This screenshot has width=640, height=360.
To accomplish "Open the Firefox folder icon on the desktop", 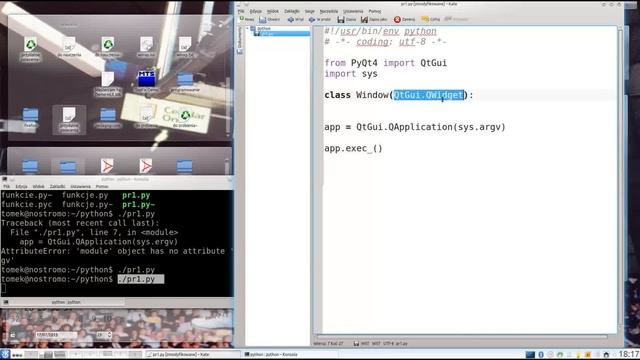I will coord(30,118).
